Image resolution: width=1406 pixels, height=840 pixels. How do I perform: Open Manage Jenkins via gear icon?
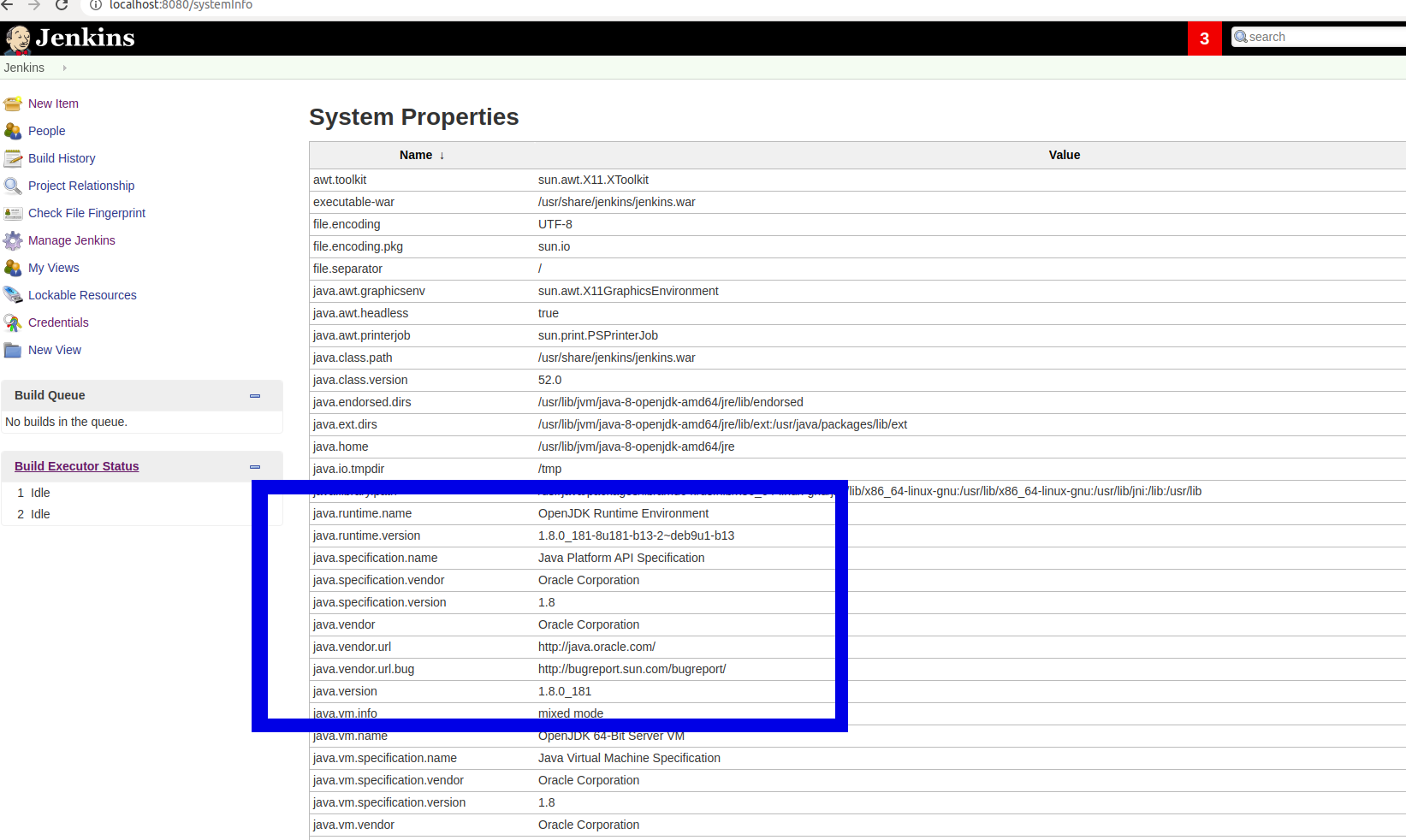(x=13, y=240)
